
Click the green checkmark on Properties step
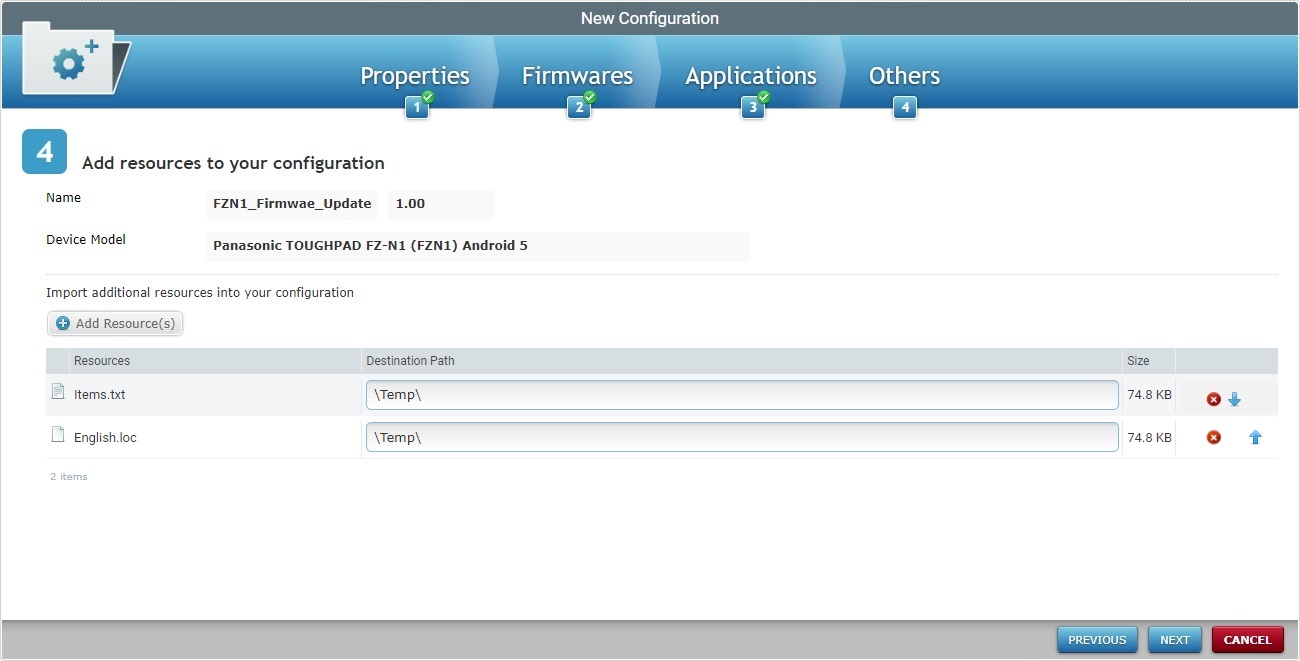click(x=428, y=99)
